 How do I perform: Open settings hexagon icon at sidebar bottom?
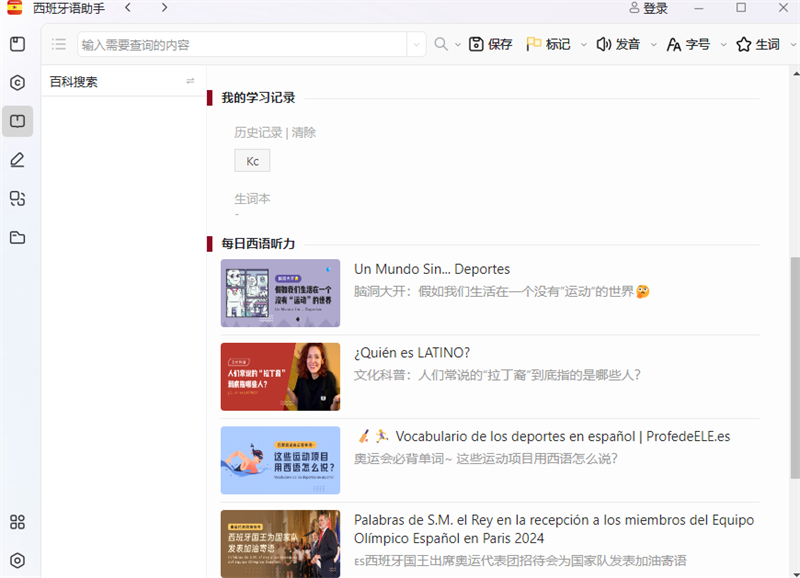17,561
